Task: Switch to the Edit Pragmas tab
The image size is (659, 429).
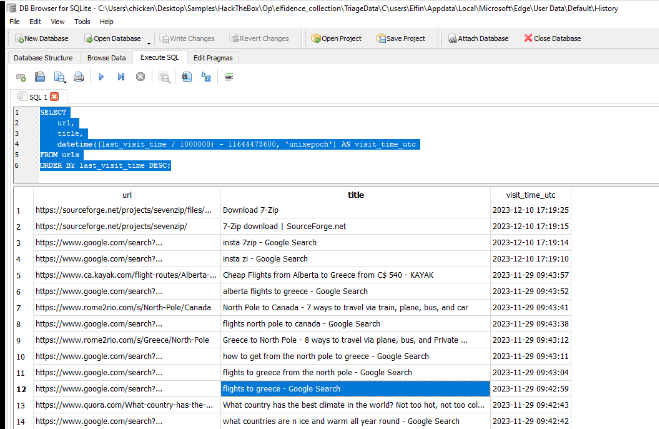Action: 213,58
